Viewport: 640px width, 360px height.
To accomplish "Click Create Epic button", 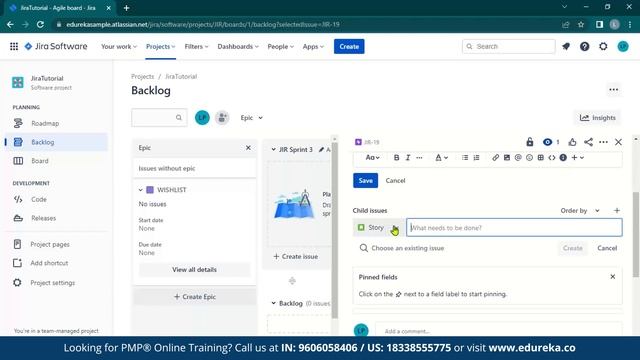I will tap(195, 297).
